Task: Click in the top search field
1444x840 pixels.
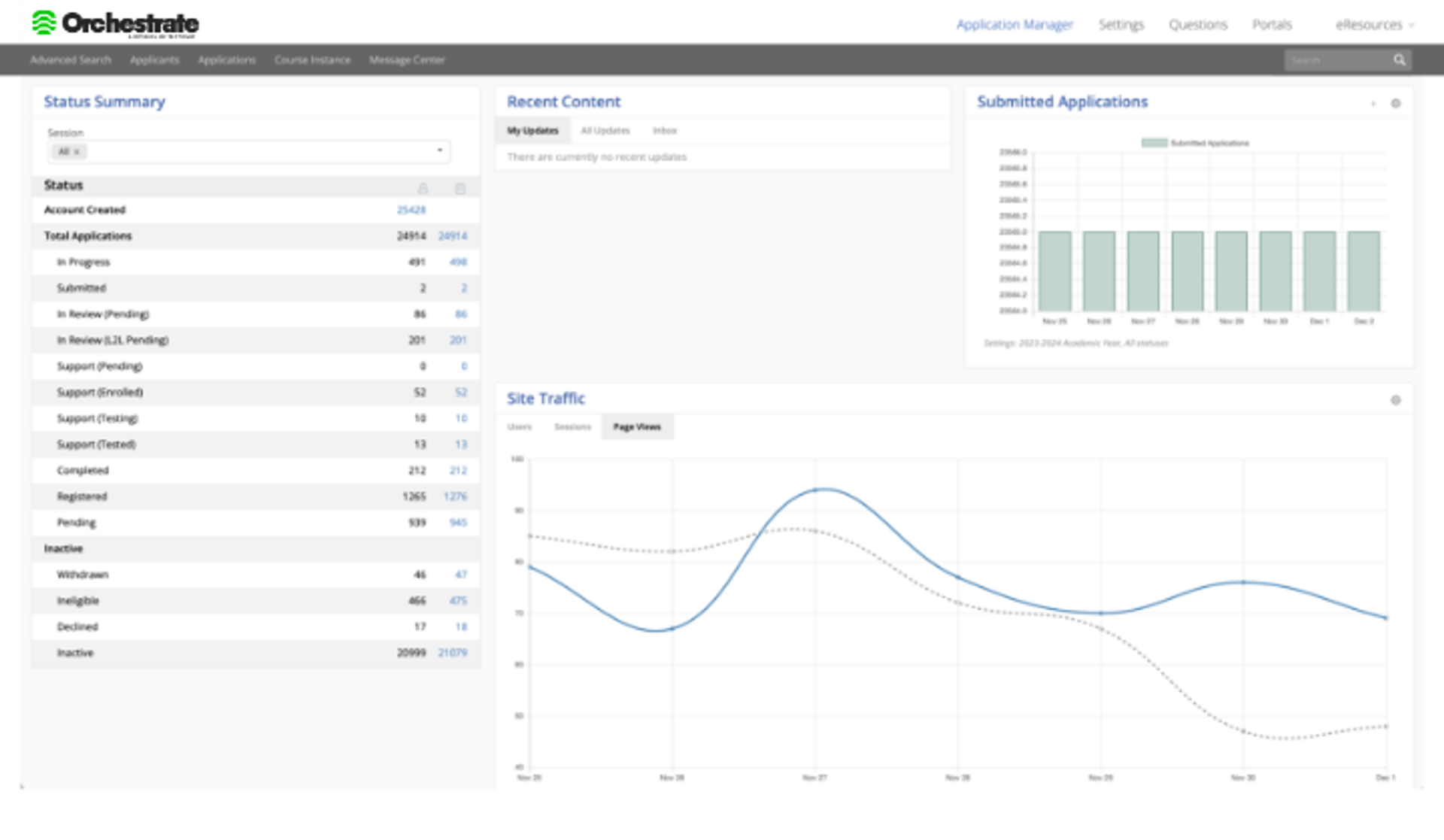Action: click(1337, 60)
